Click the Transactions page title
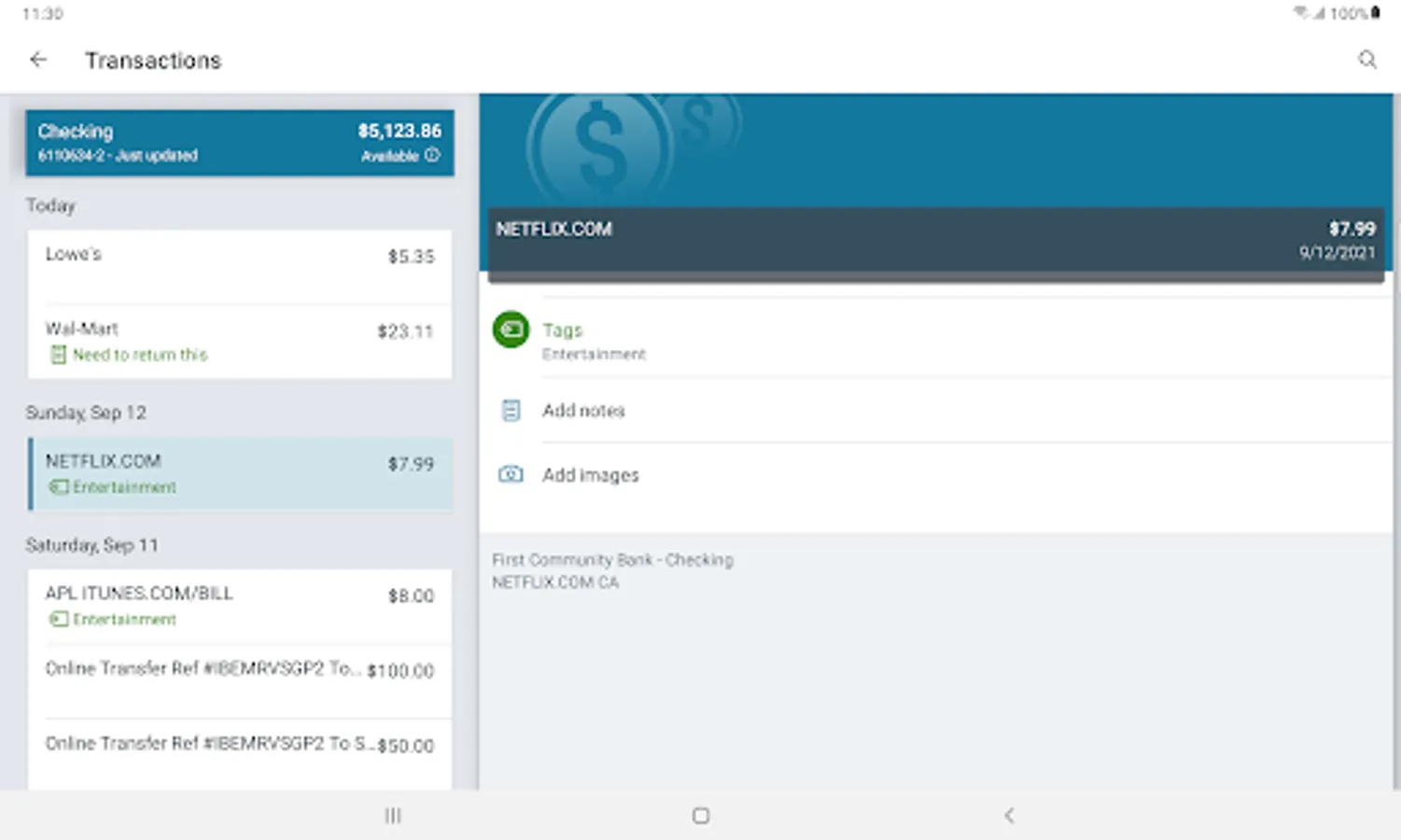1401x840 pixels. tap(153, 61)
